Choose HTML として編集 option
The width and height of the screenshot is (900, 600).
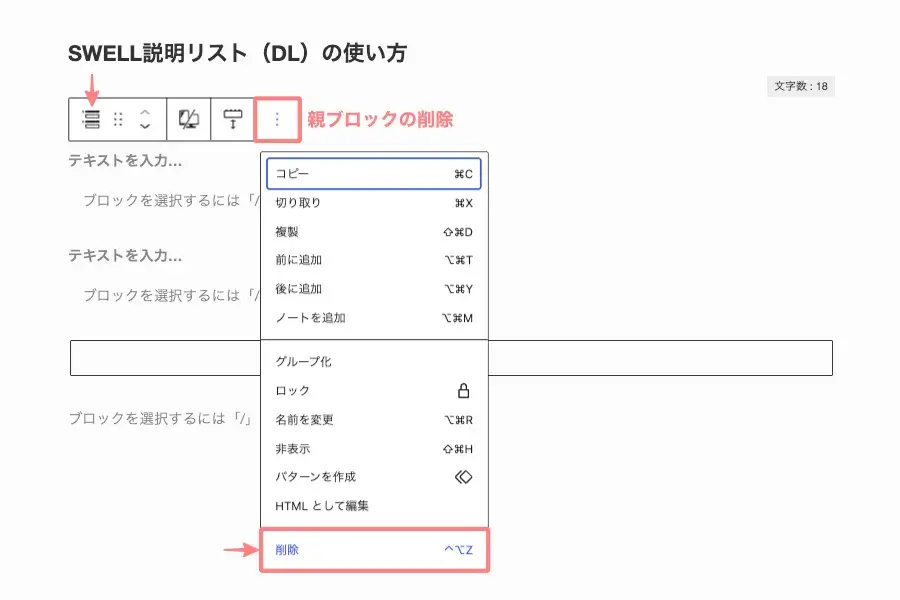pos(374,506)
